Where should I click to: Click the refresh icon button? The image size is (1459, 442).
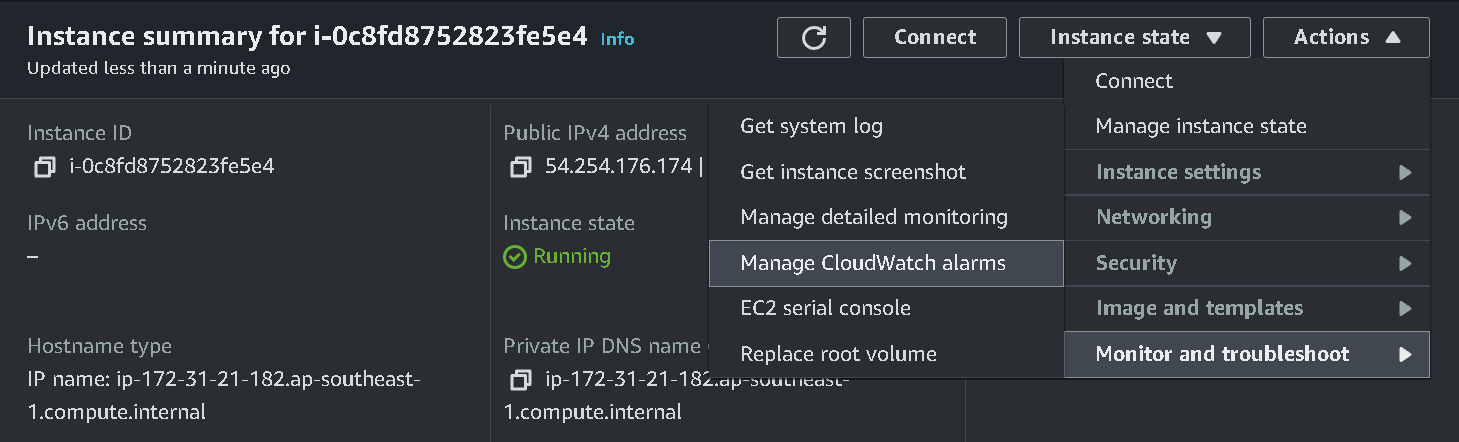(x=814, y=38)
